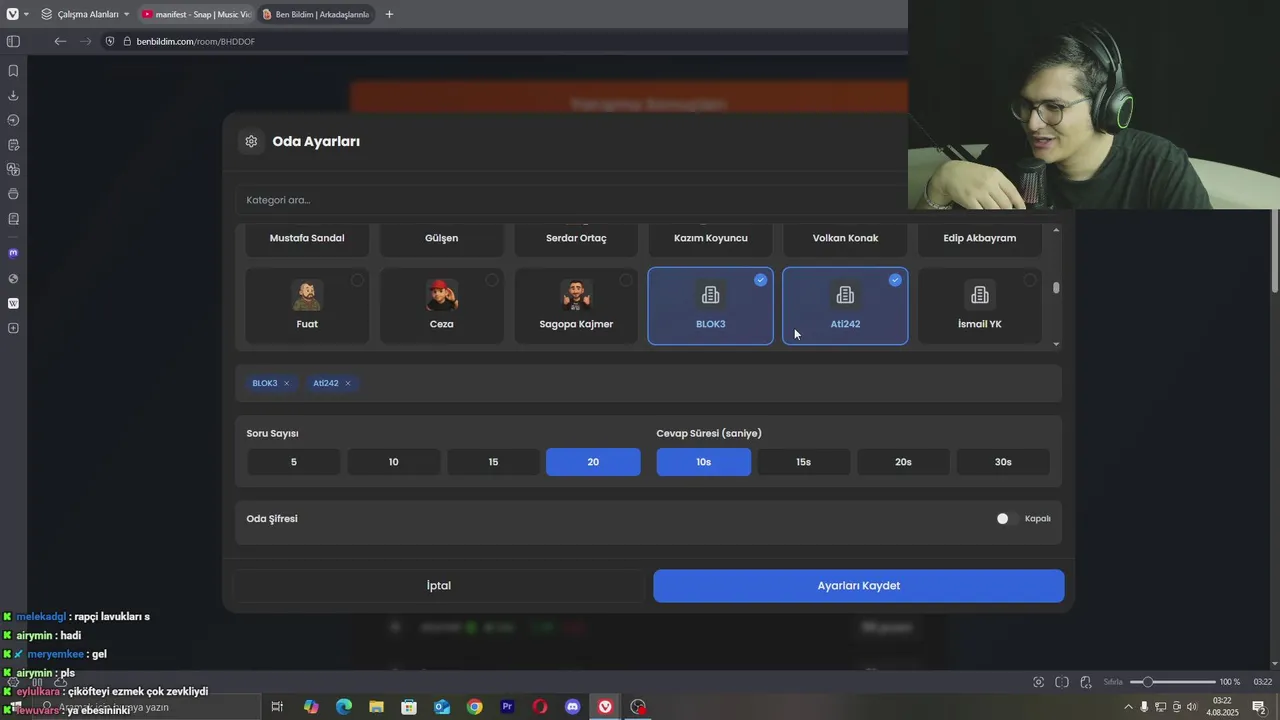
Task: Select the Mustafa Sandal category
Action: pyautogui.click(x=307, y=239)
